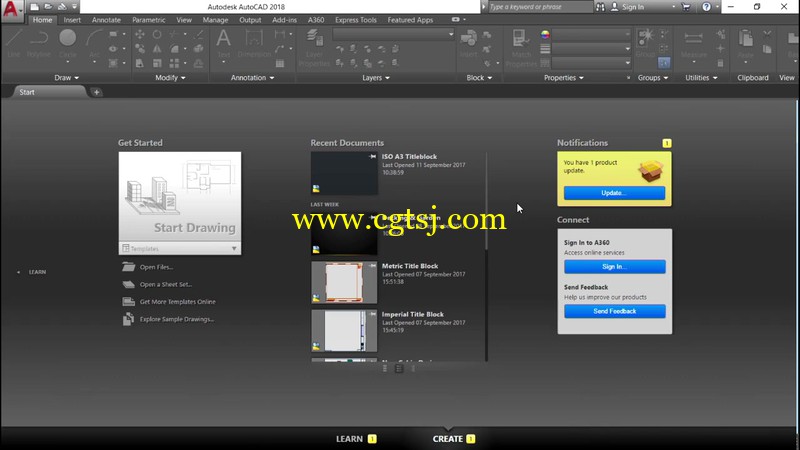Expand the Block panel dropdown
Image resolution: width=800 pixels, height=450 pixels.
click(x=479, y=78)
